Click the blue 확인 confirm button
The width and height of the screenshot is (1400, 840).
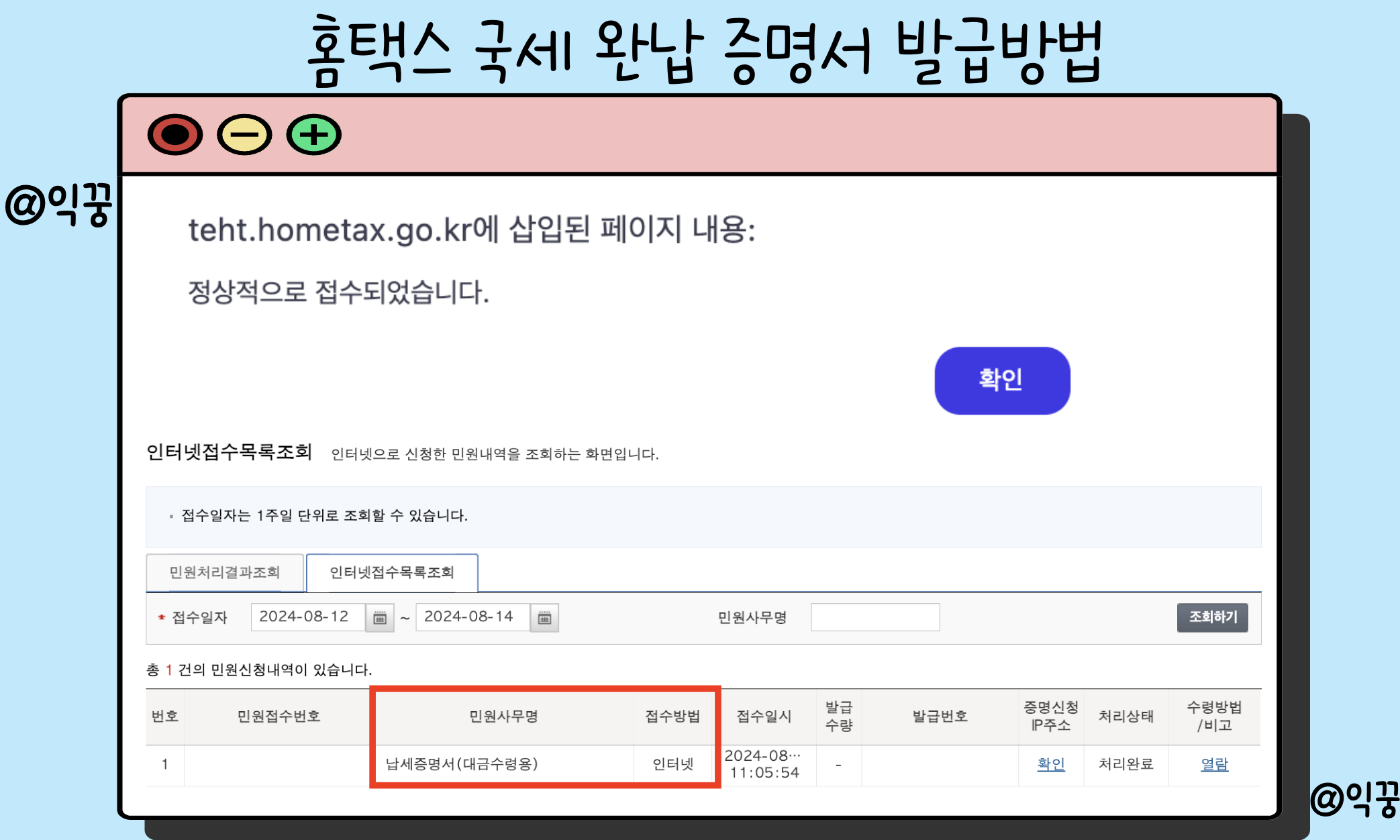pyautogui.click(x=1001, y=380)
